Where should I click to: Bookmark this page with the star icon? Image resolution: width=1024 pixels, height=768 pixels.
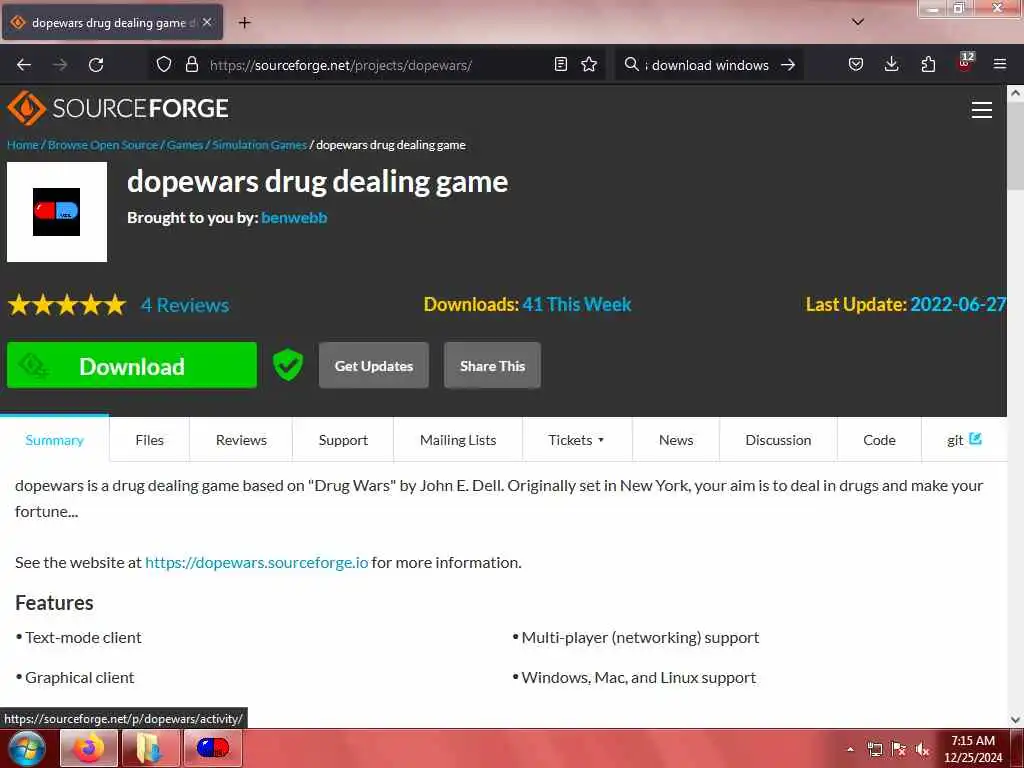click(589, 64)
